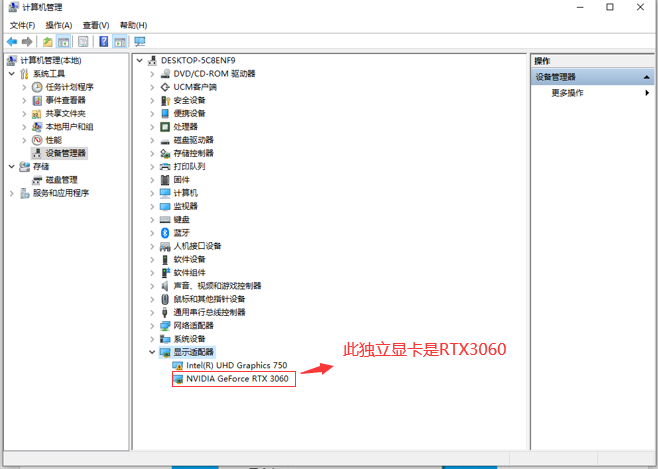Click the 蓝牙 Bluetooth icon
The height and width of the screenshot is (469, 658).
165,233
